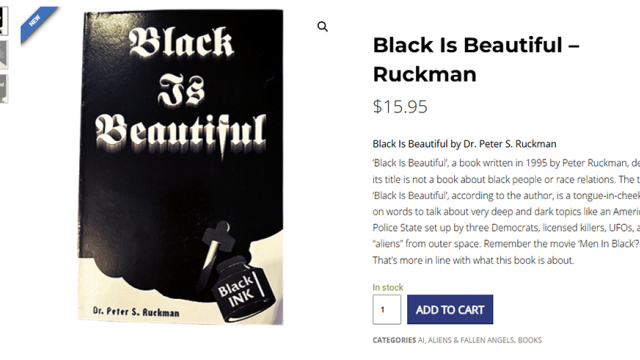Click the blue NEW ribbon badge
Viewport: 640px width, 360px height.
coord(38,23)
